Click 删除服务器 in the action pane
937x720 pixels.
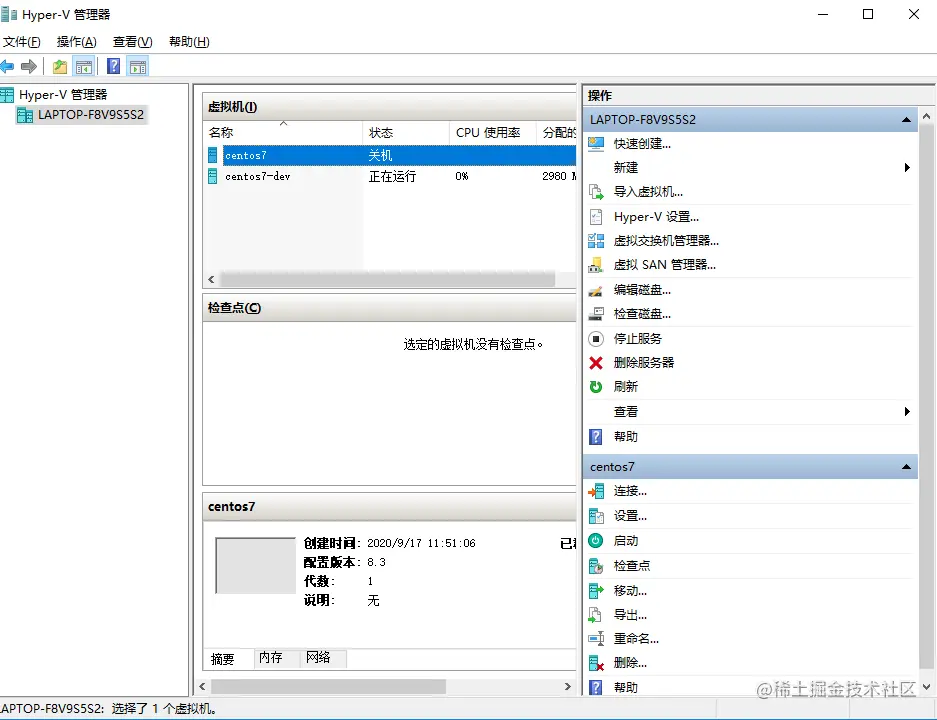click(639, 362)
